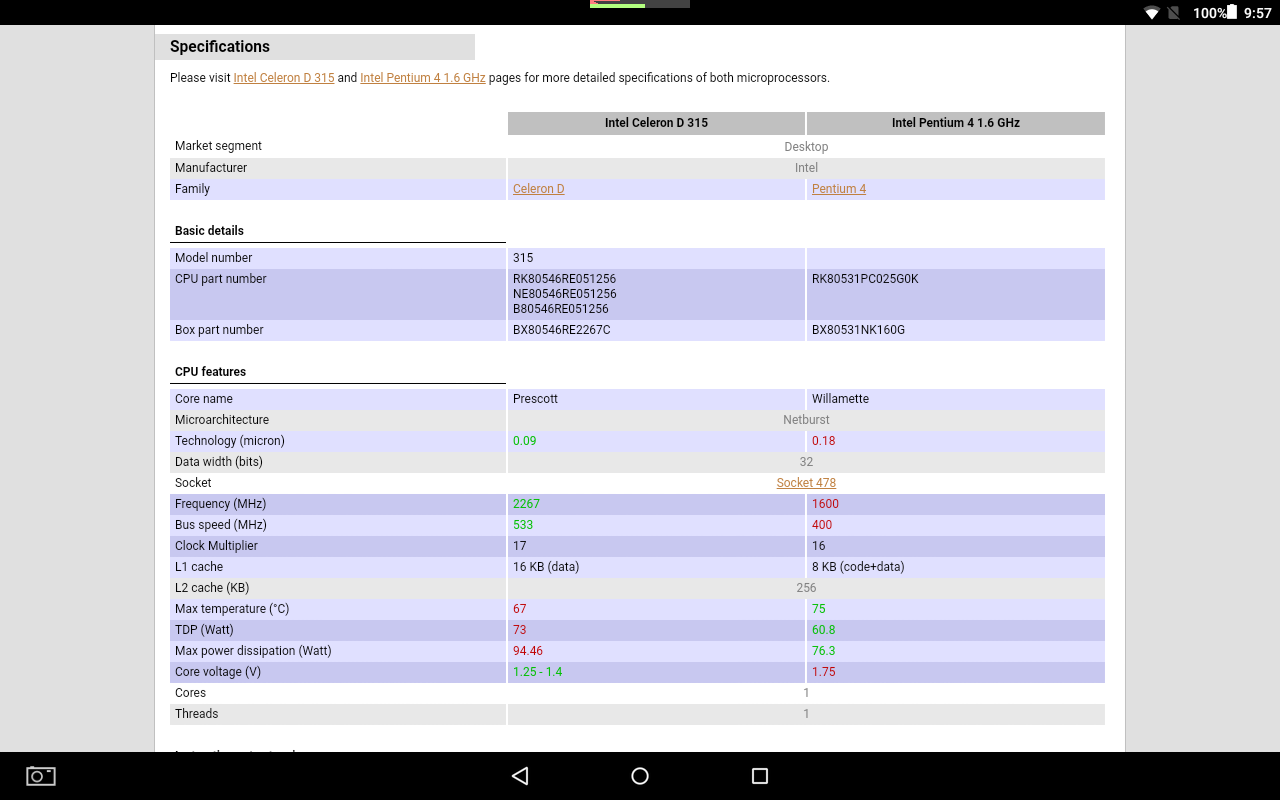
Task: Open the Socket 478 link
Action: point(806,483)
